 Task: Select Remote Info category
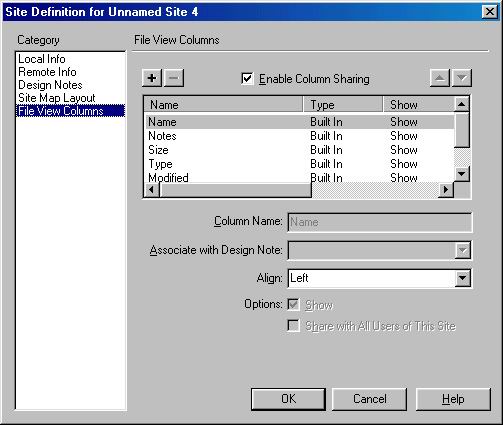click(47, 72)
